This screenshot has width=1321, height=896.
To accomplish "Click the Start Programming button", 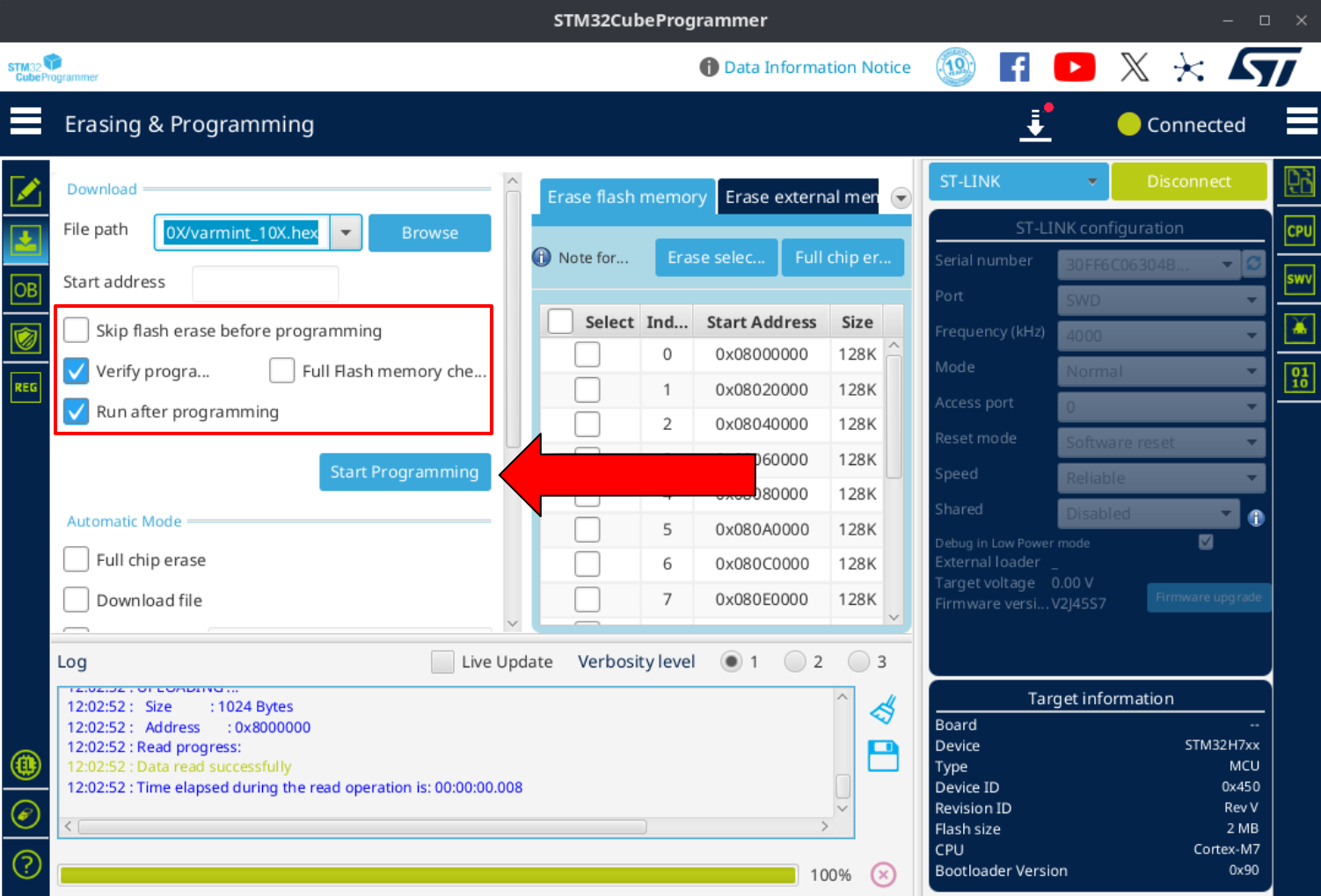I will coord(405,472).
